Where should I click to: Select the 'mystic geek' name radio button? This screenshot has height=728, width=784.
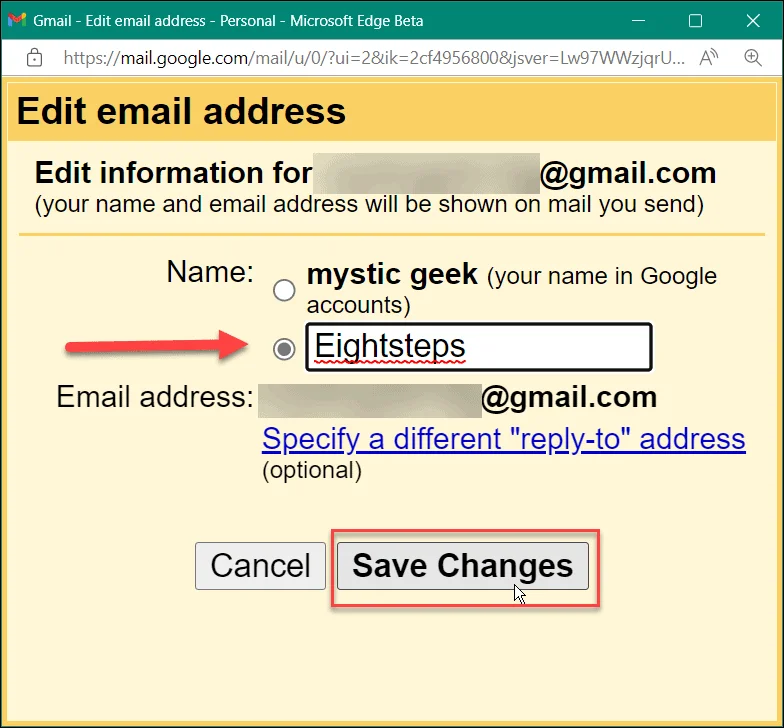(x=284, y=290)
